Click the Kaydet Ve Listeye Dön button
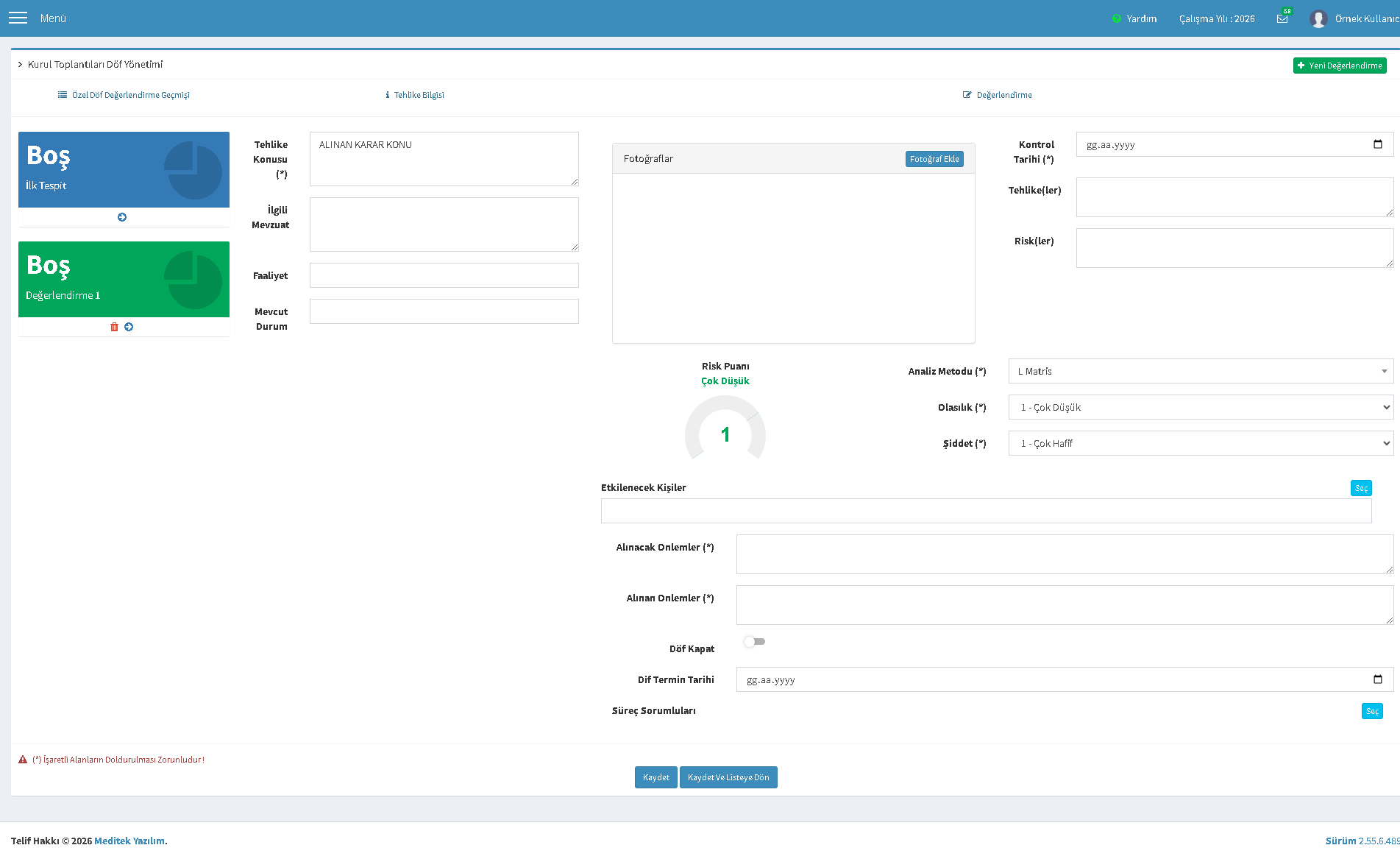Image resolution: width=1400 pixels, height=859 pixels. point(728,777)
